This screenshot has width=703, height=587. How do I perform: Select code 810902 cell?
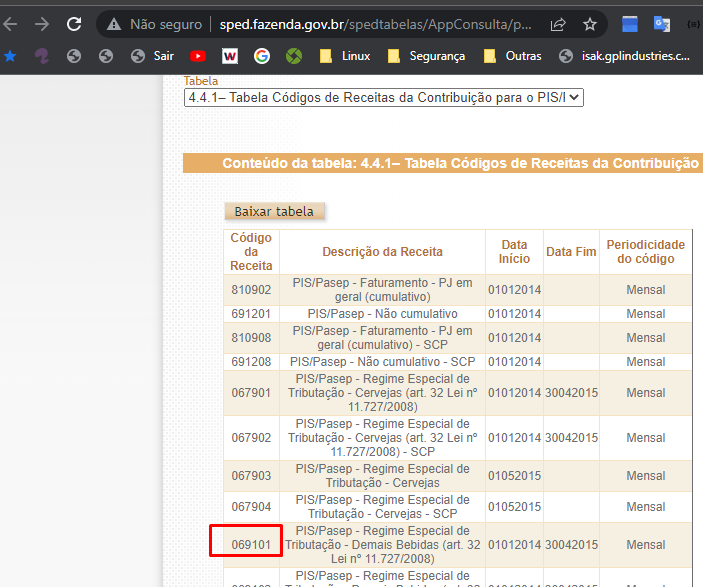(x=251, y=290)
